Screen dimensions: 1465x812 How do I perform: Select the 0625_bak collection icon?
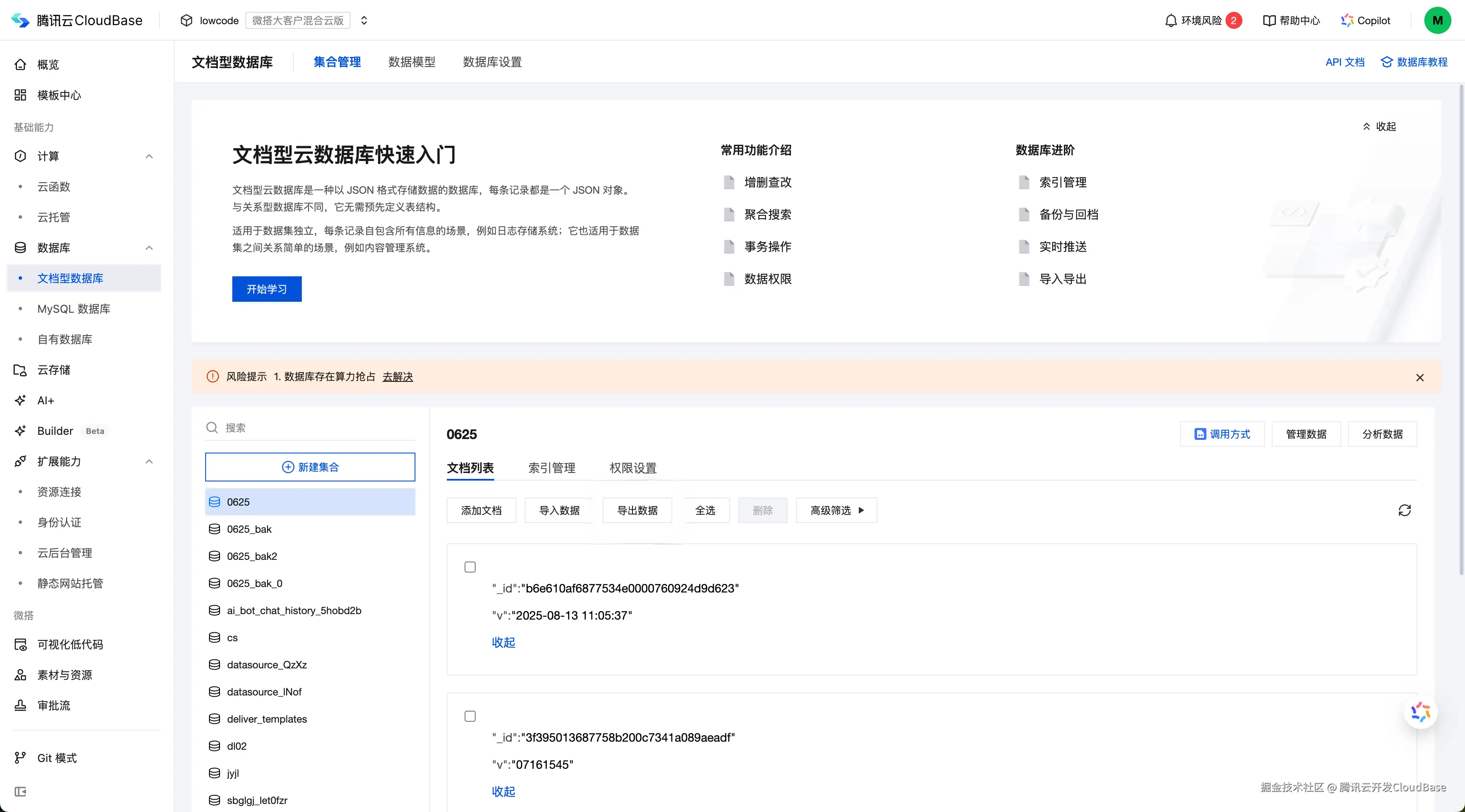214,529
